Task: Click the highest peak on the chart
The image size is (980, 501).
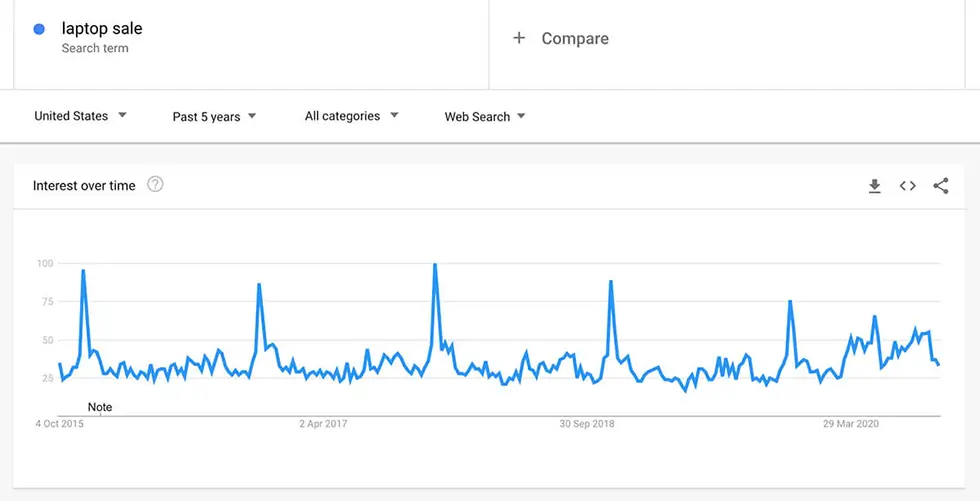Action: click(435, 264)
